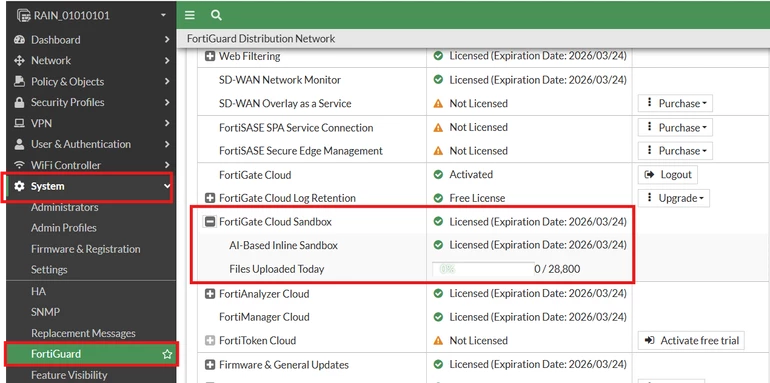This screenshot has width=770, height=383.
Task: Click the SD-WAN Network Monitor check icon
Action: (439, 80)
